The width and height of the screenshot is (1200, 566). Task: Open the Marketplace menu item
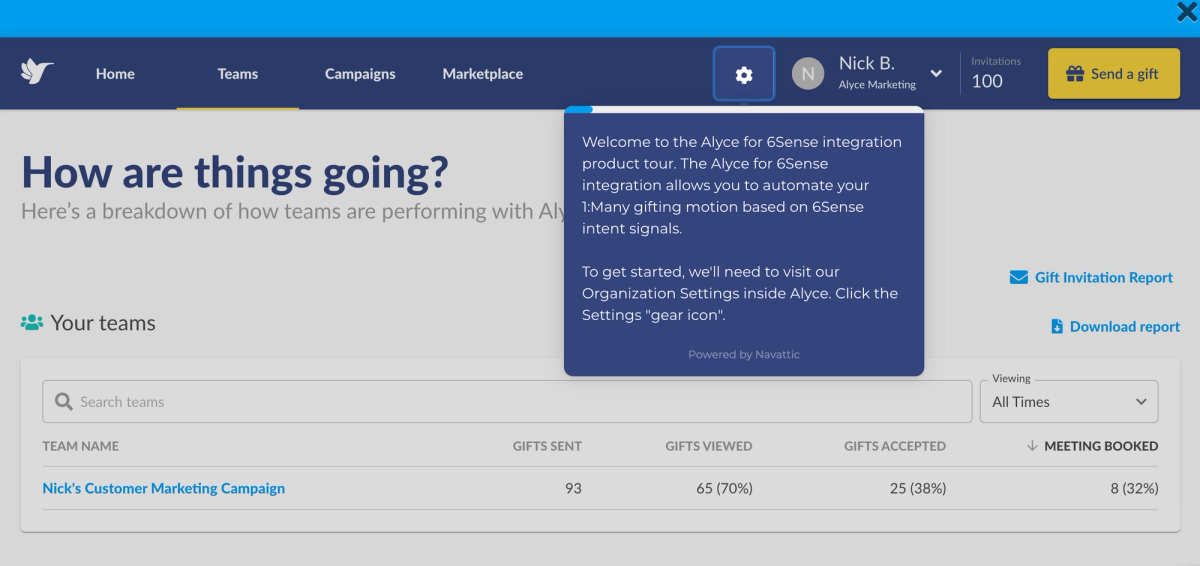click(x=483, y=74)
